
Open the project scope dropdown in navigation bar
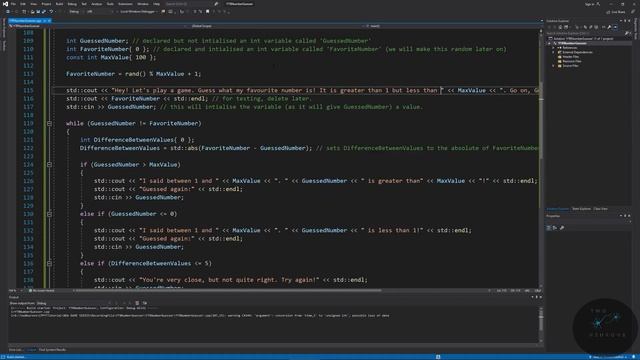point(97,26)
